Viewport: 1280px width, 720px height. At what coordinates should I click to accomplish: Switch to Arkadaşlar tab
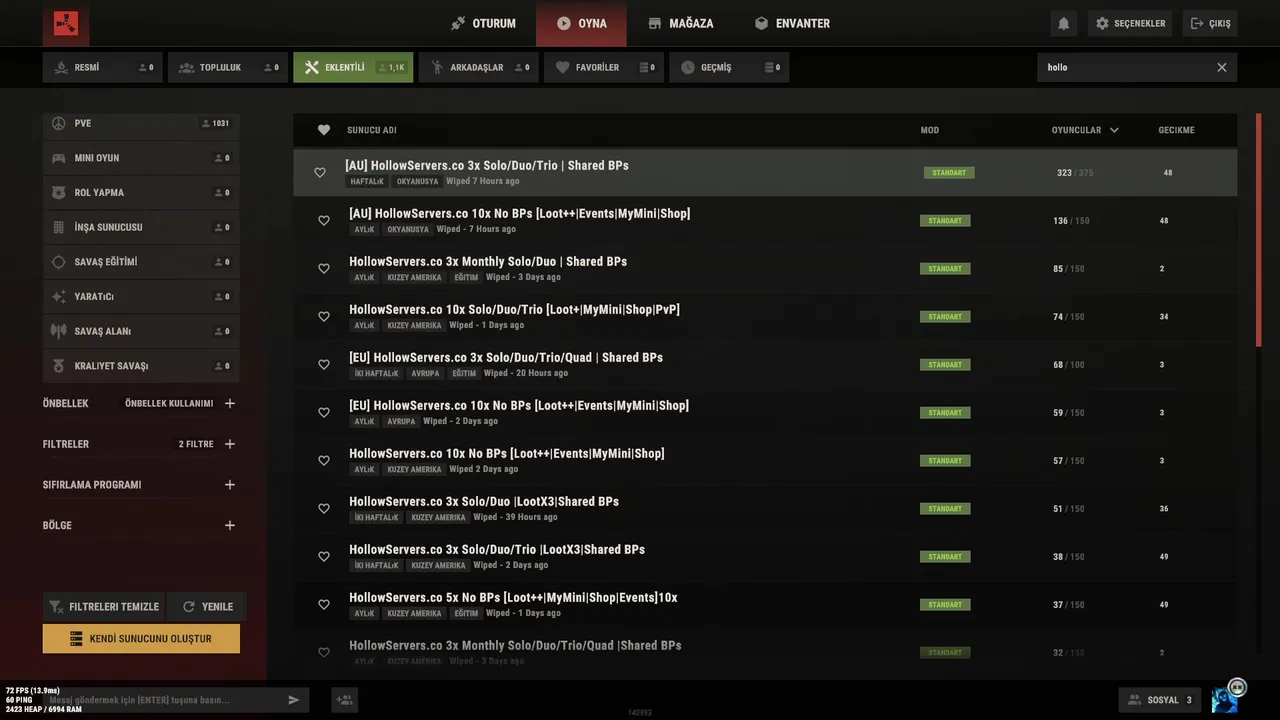click(x=478, y=67)
